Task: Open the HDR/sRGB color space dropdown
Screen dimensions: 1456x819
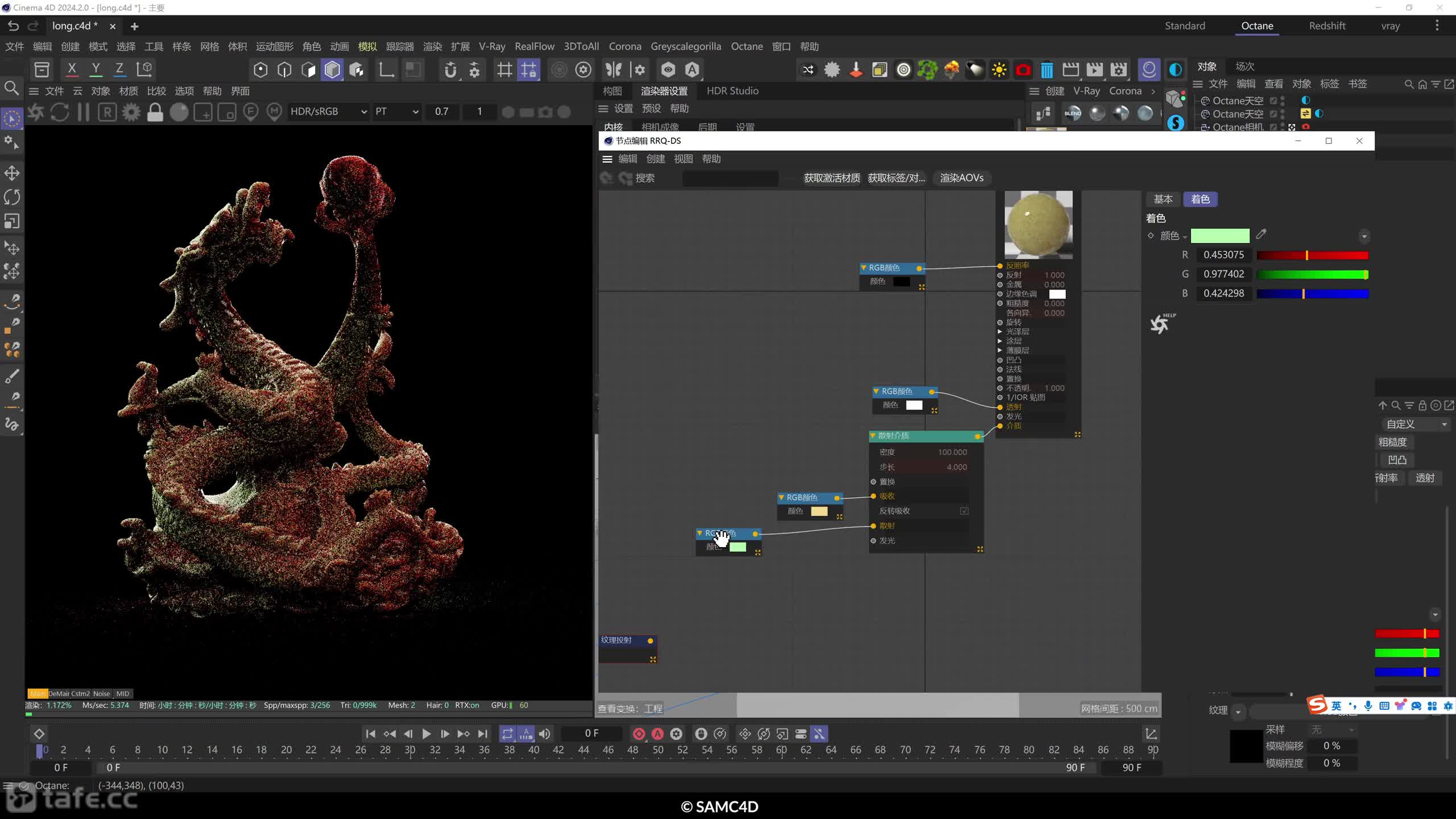Action: [x=328, y=112]
